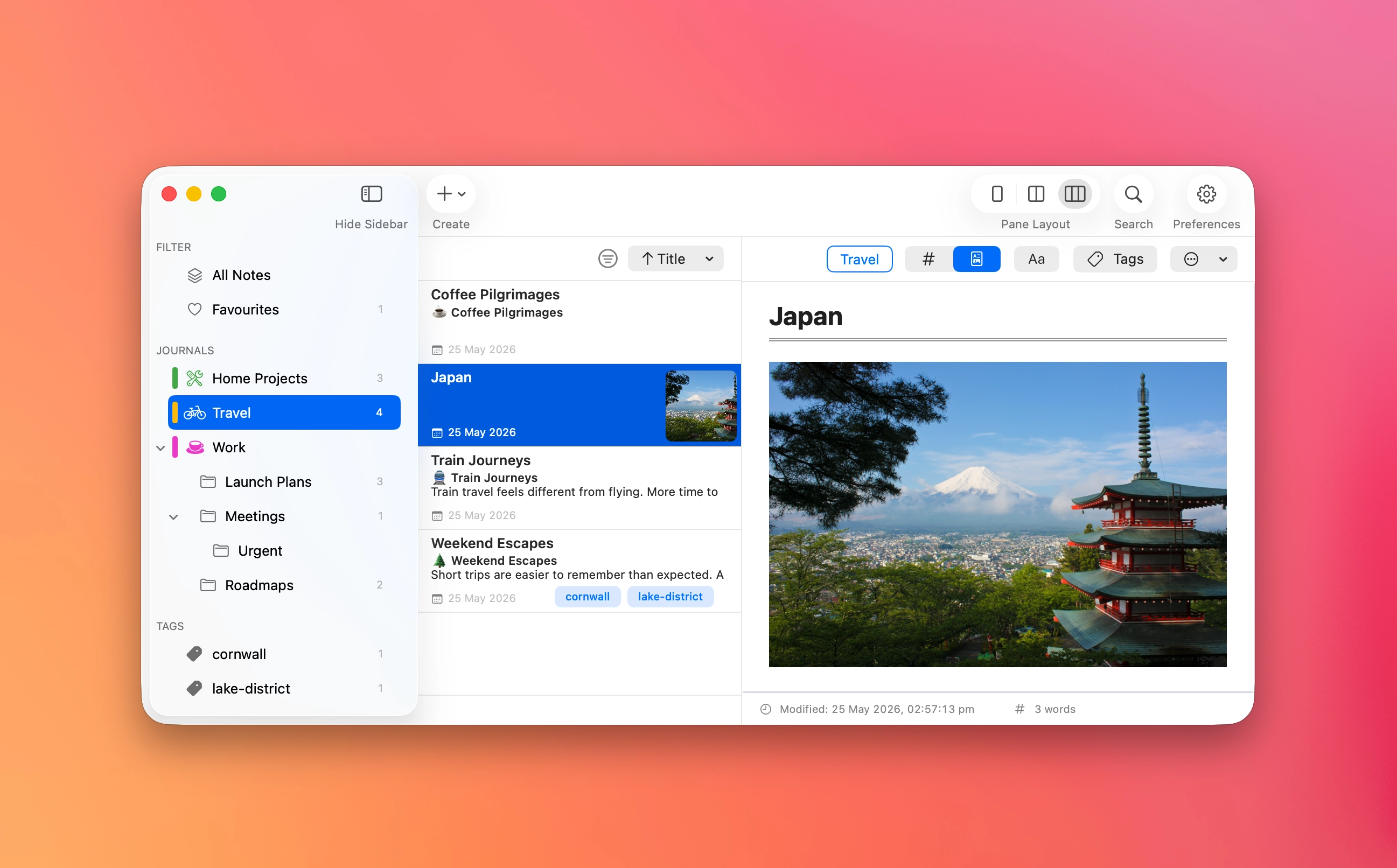
Task: Select Favourites filter
Action: coord(284,310)
